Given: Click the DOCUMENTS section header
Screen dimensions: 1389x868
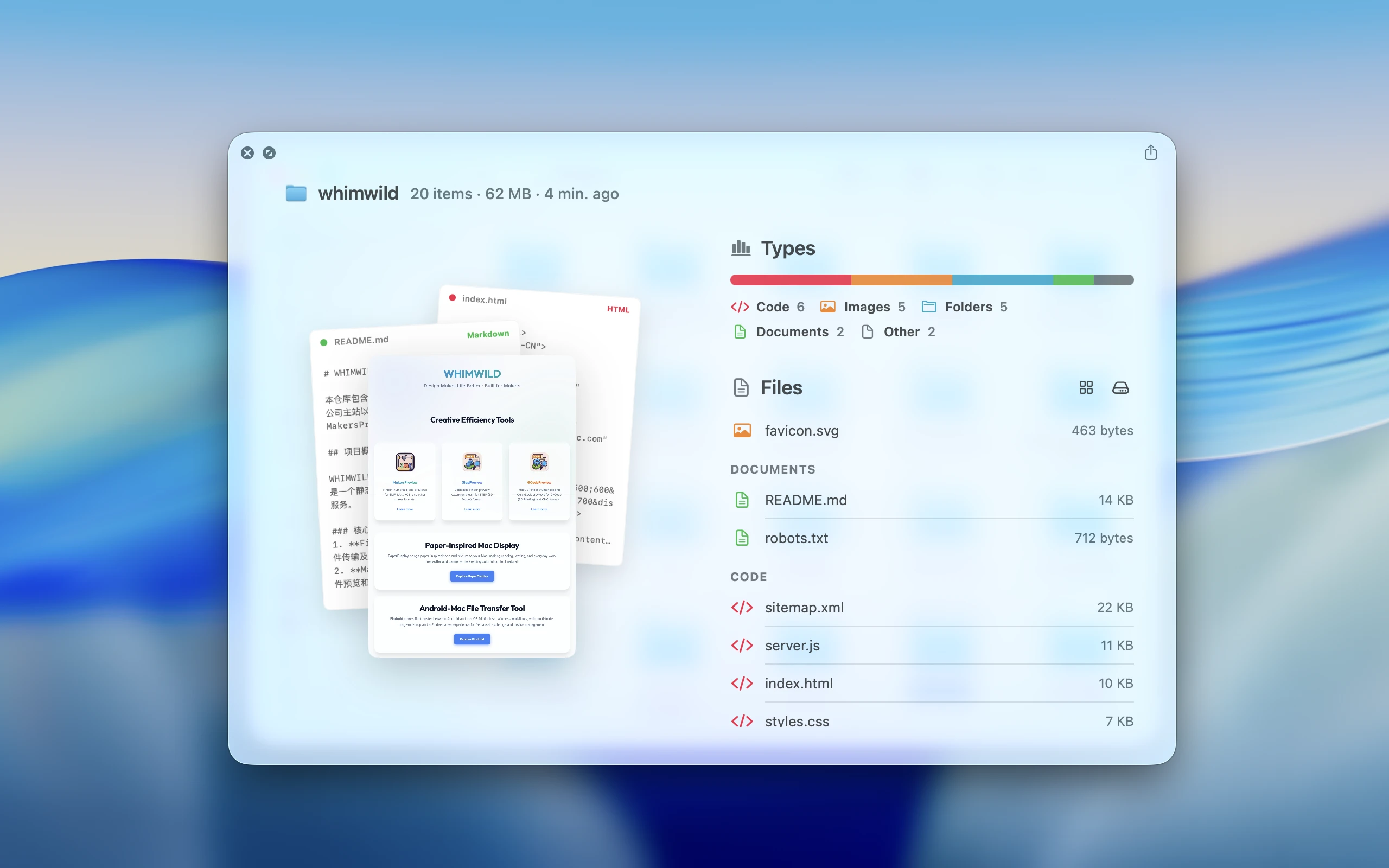Looking at the screenshot, I should point(773,469).
